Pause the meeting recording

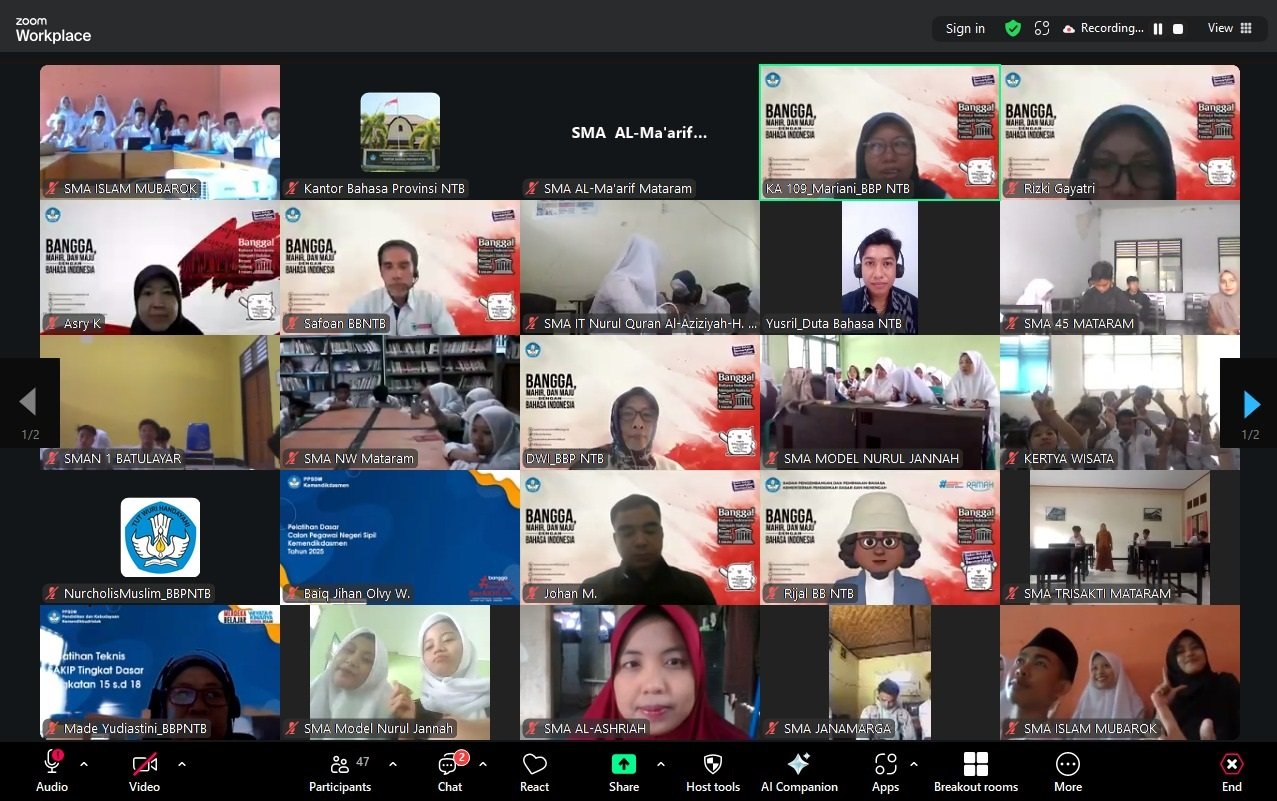1158,29
